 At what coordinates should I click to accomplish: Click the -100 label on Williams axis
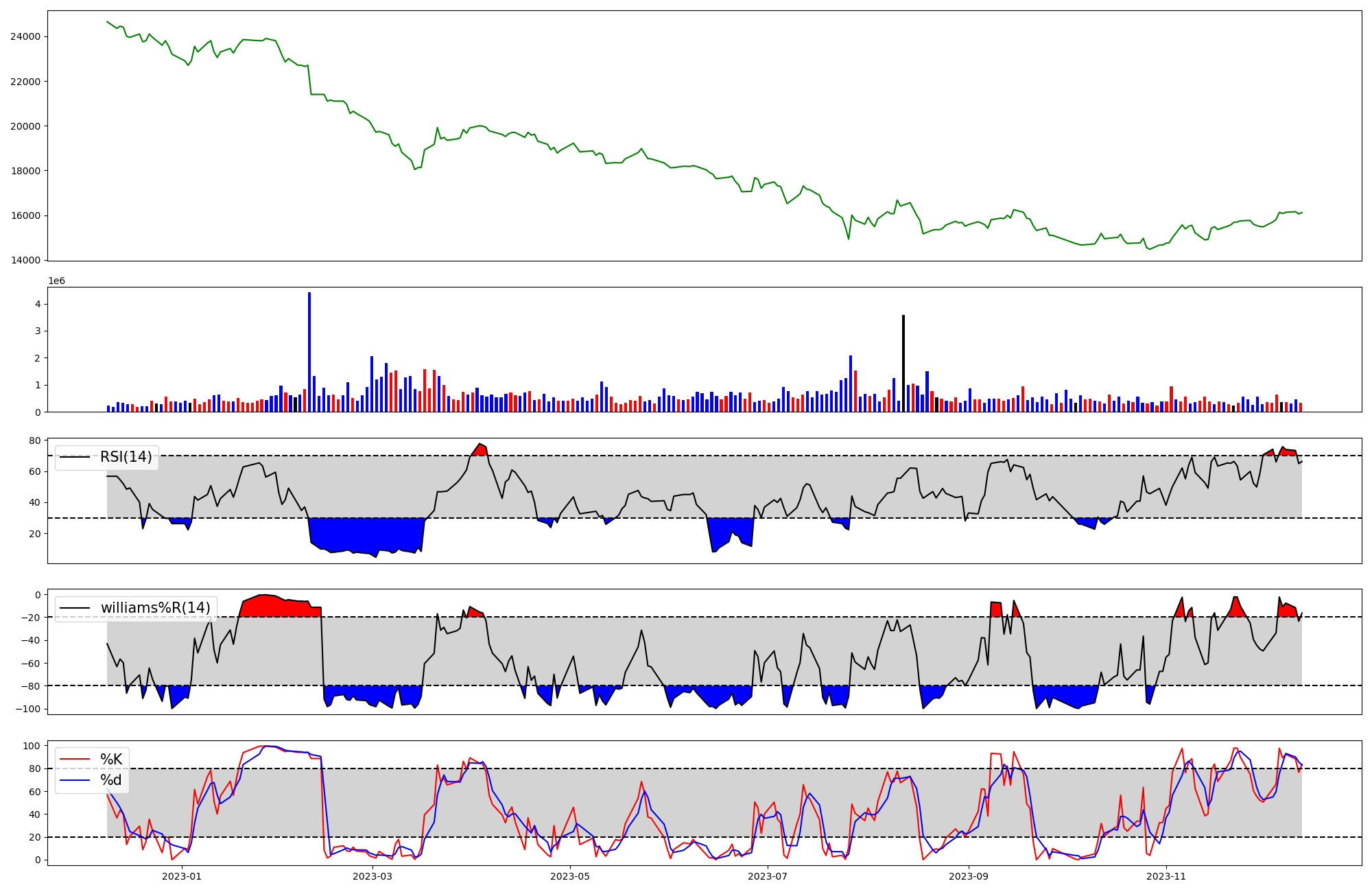[x=29, y=709]
